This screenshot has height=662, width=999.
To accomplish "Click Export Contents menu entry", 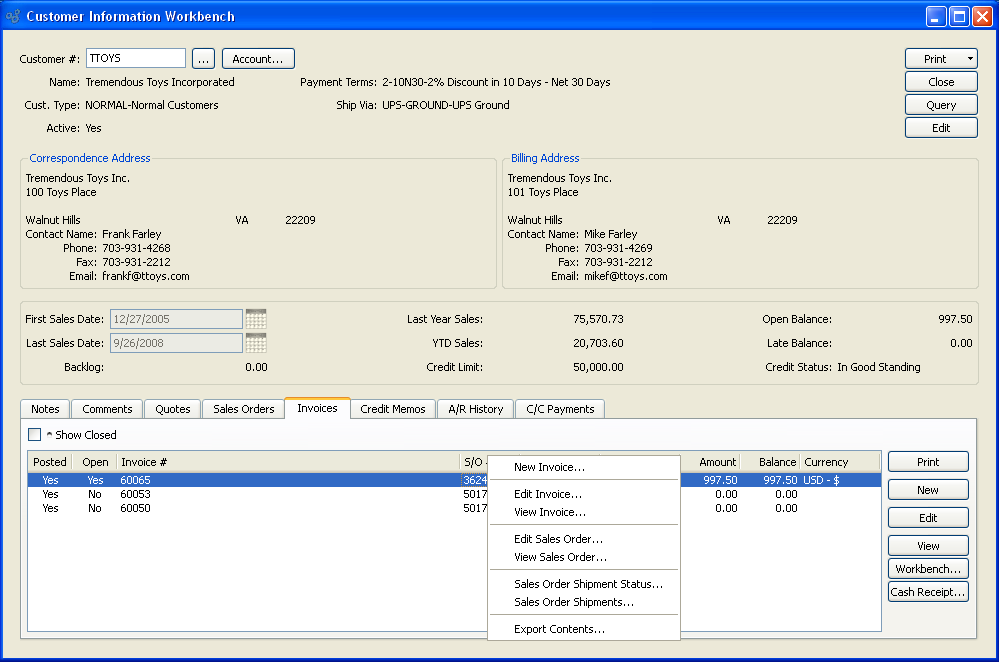I will click(x=559, y=629).
